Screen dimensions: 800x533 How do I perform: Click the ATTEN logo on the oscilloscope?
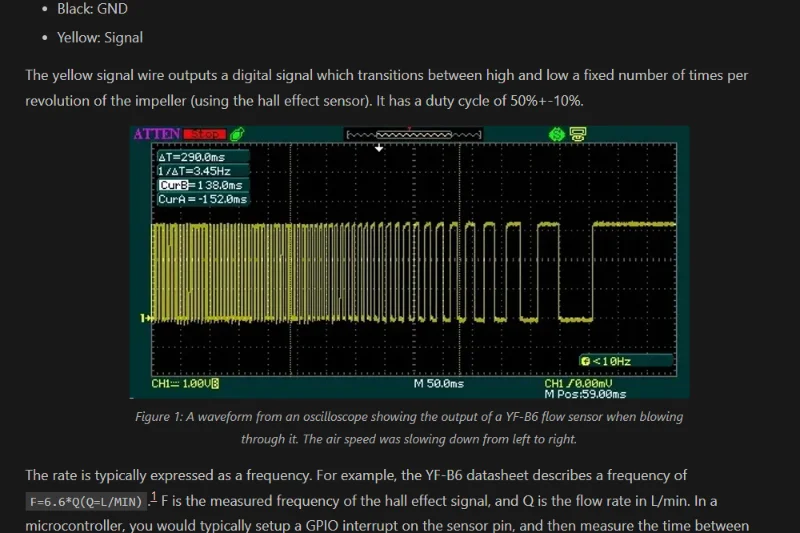(156, 134)
